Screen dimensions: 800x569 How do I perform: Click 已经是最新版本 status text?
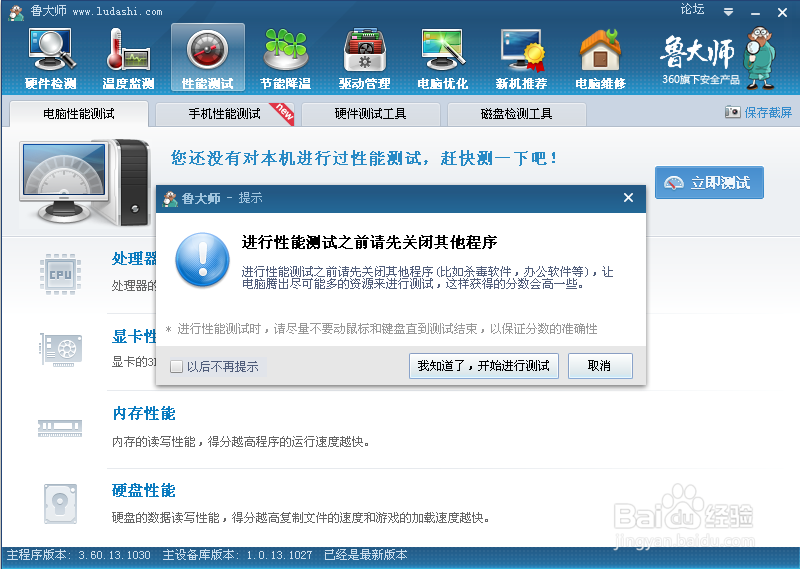point(366,555)
